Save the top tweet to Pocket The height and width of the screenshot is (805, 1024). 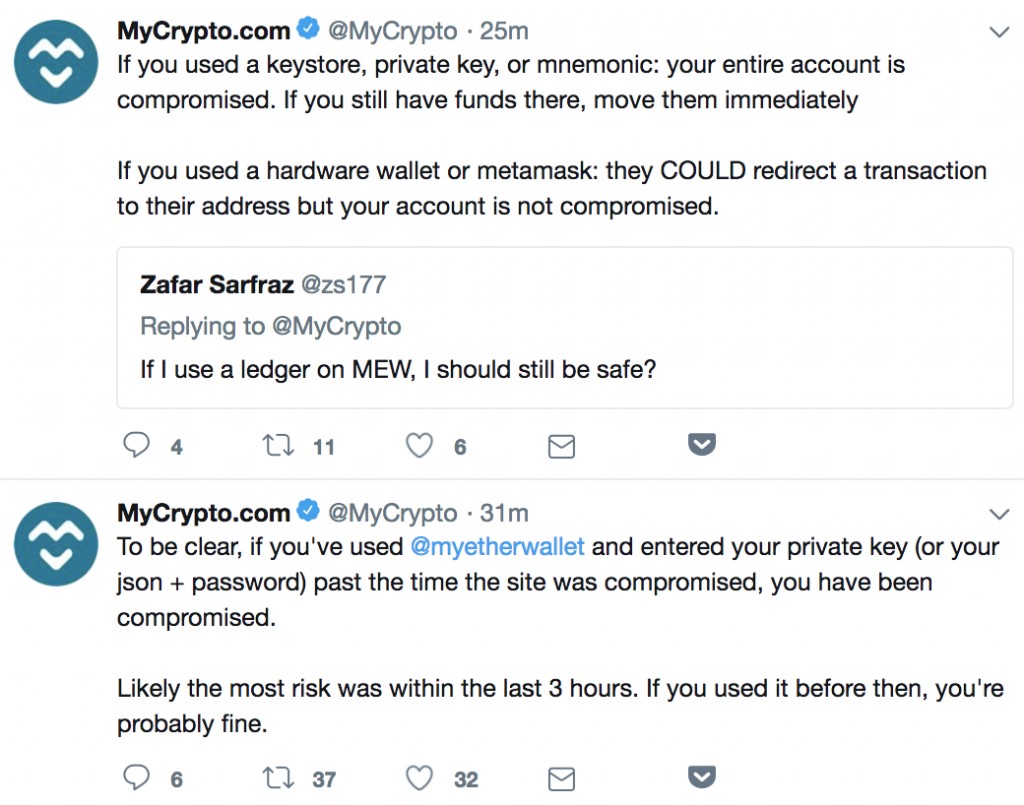pos(701,443)
